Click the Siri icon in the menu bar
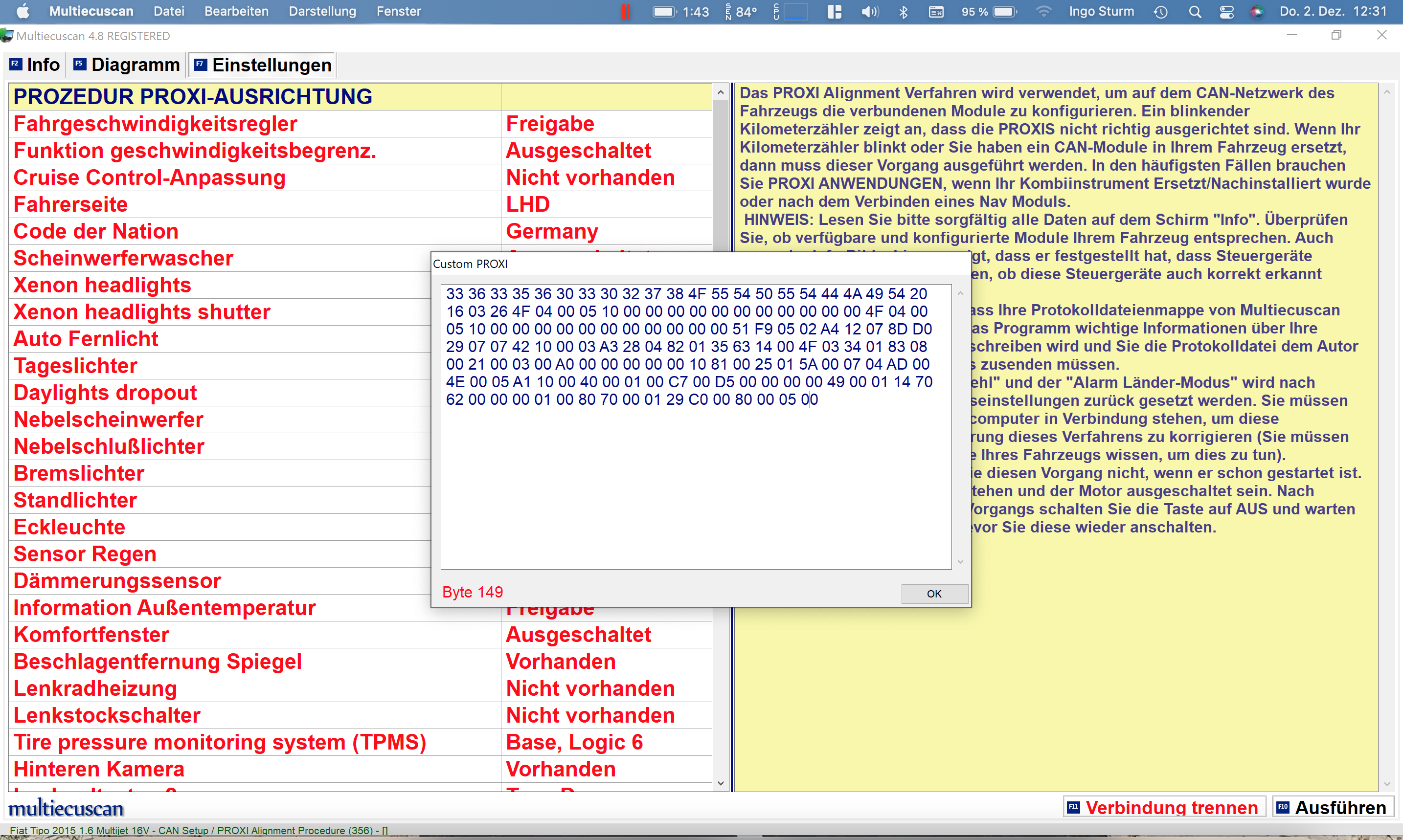This screenshot has height=840, width=1403. click(x=1257, y=12)
